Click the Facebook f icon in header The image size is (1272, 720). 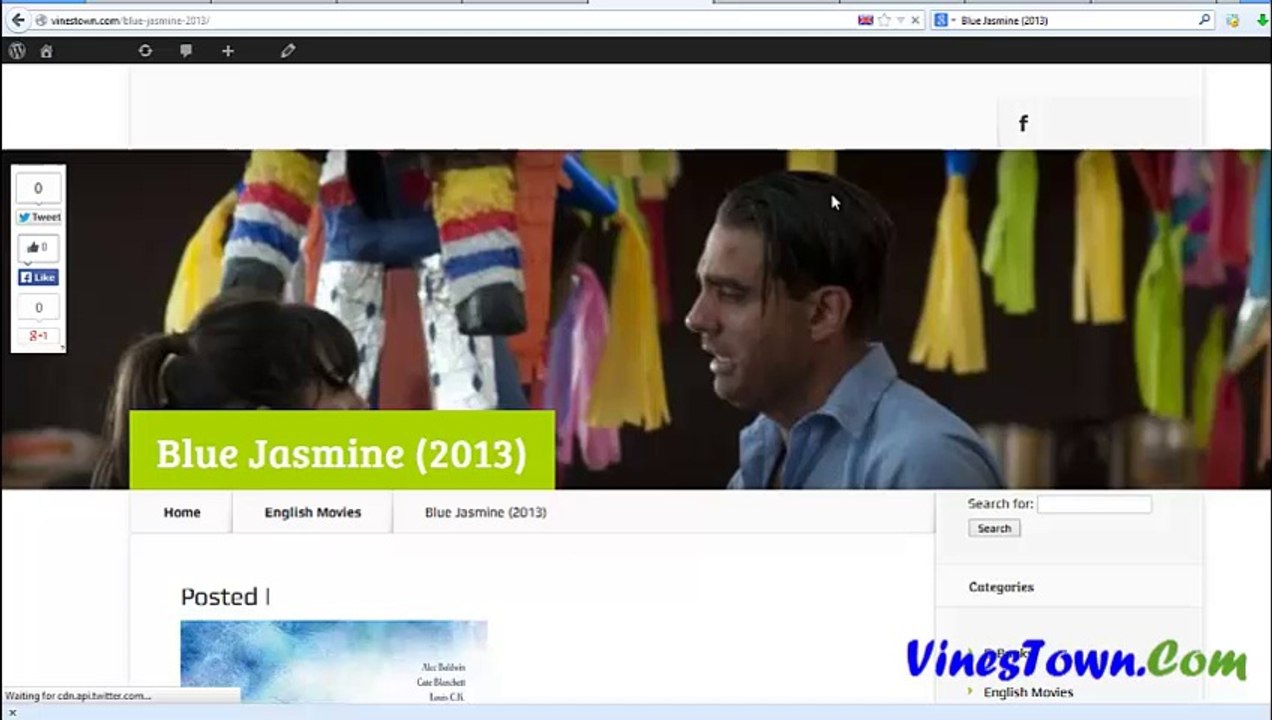(1023, 123)
